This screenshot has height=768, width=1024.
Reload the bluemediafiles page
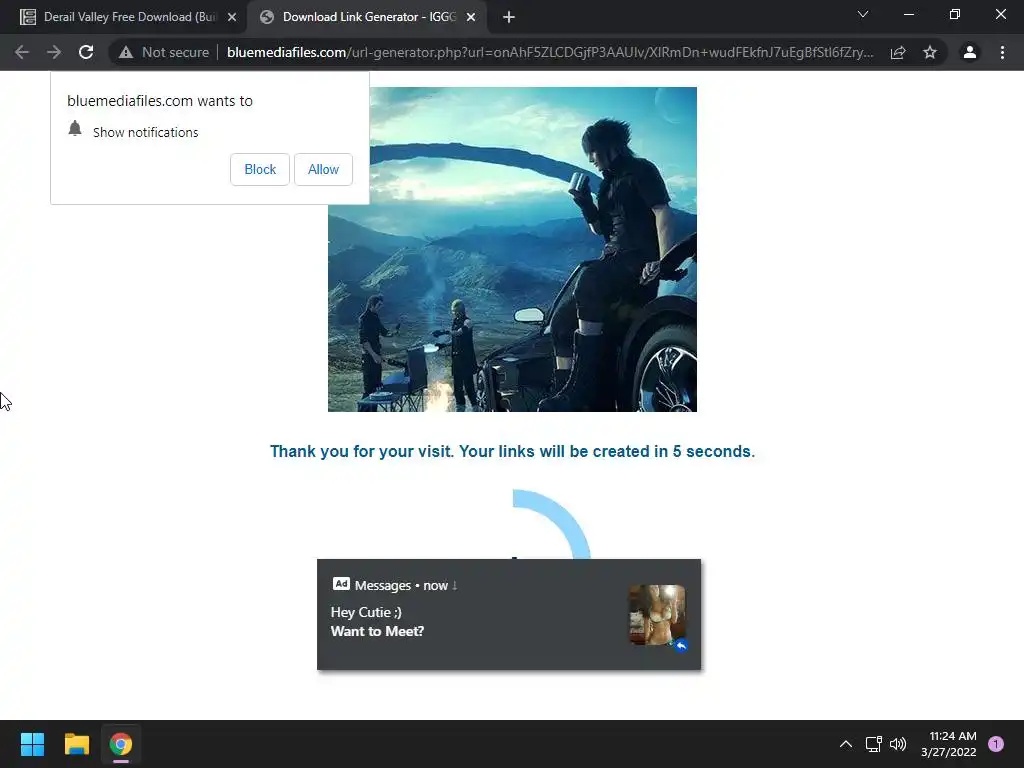pos(86,52)
